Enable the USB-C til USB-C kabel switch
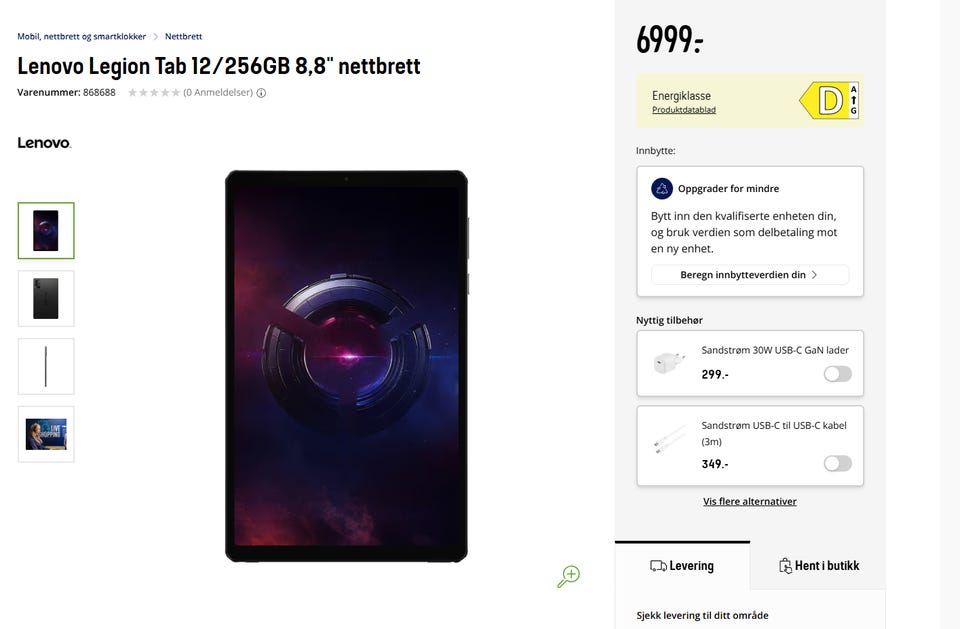 pos(837,464)
